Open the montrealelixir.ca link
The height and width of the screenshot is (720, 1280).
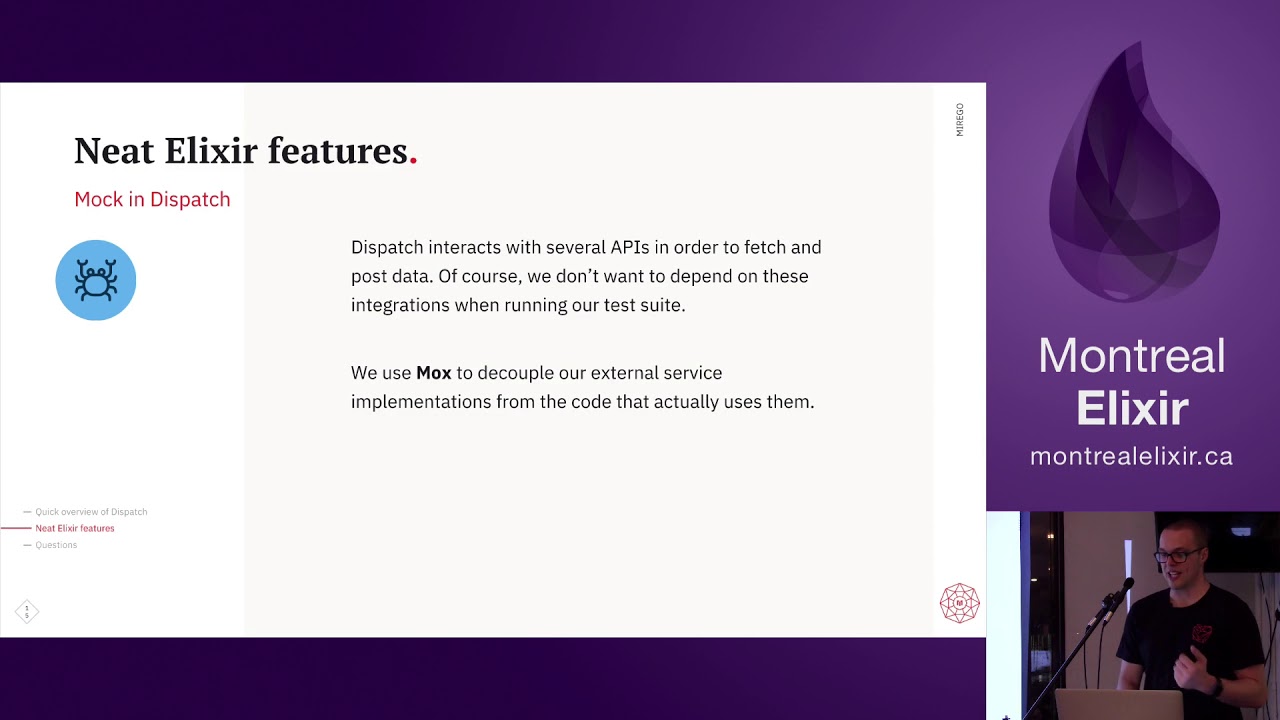1131,456
